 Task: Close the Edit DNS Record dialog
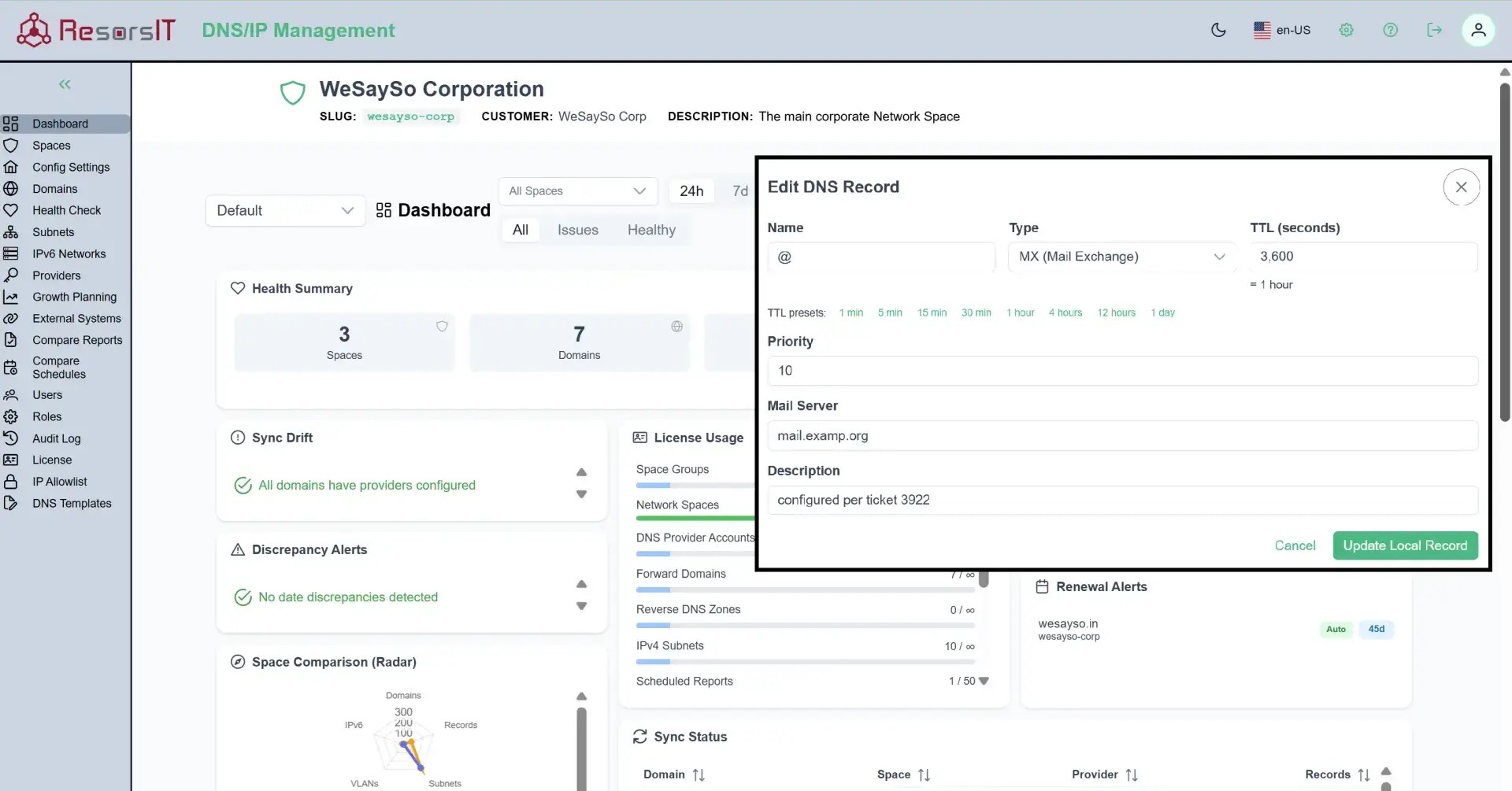pos(1461,187)
